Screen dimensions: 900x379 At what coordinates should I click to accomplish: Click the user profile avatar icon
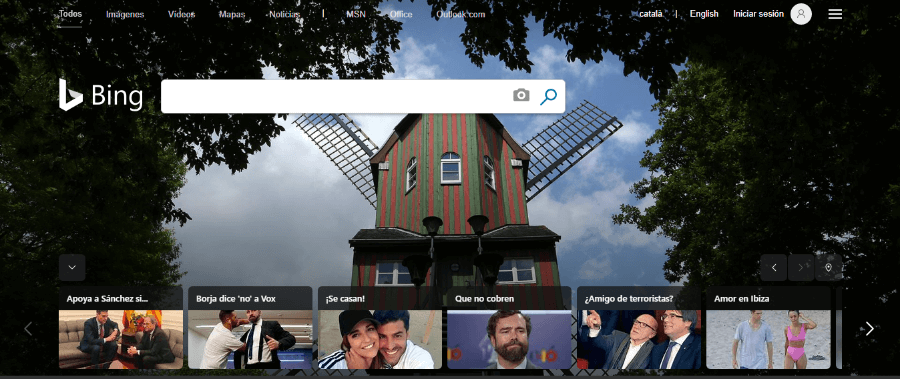(801, 14)
